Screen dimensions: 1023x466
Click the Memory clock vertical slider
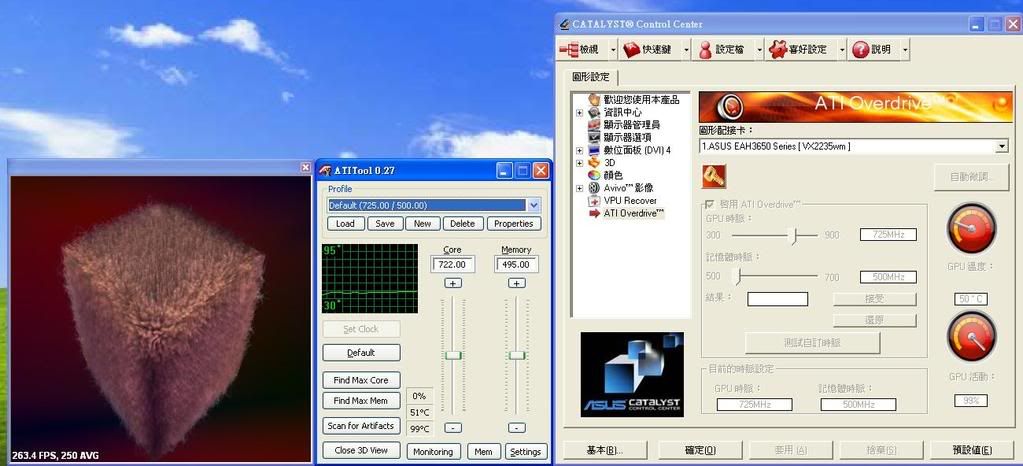click(x=517, y=355)
